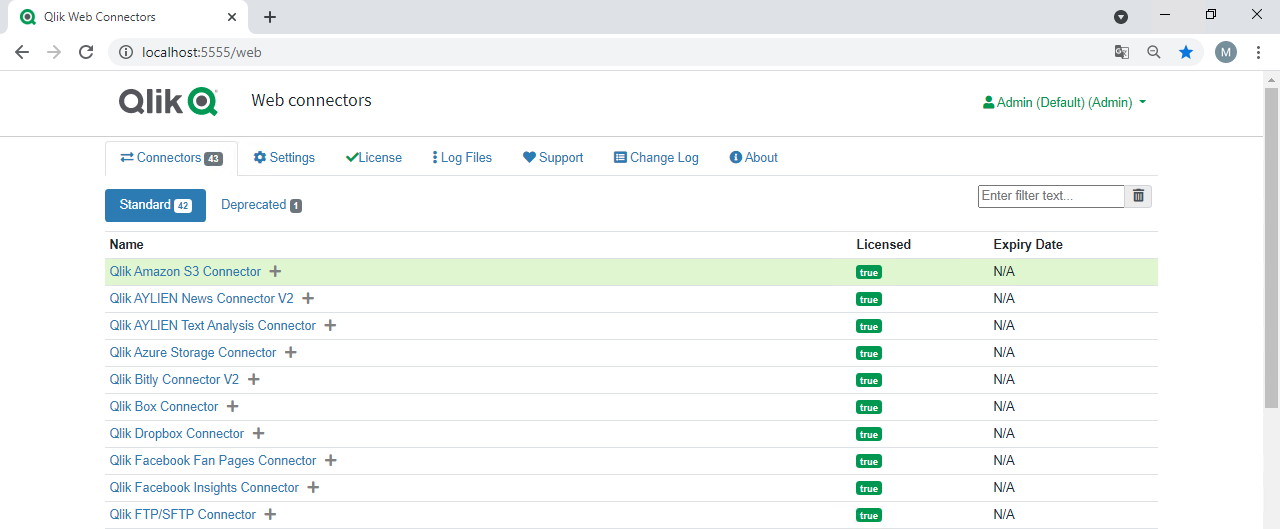Reload the page with refresh icon
Screen dimensions: 1280x529
pyautogui.click(x=86, y=52)
